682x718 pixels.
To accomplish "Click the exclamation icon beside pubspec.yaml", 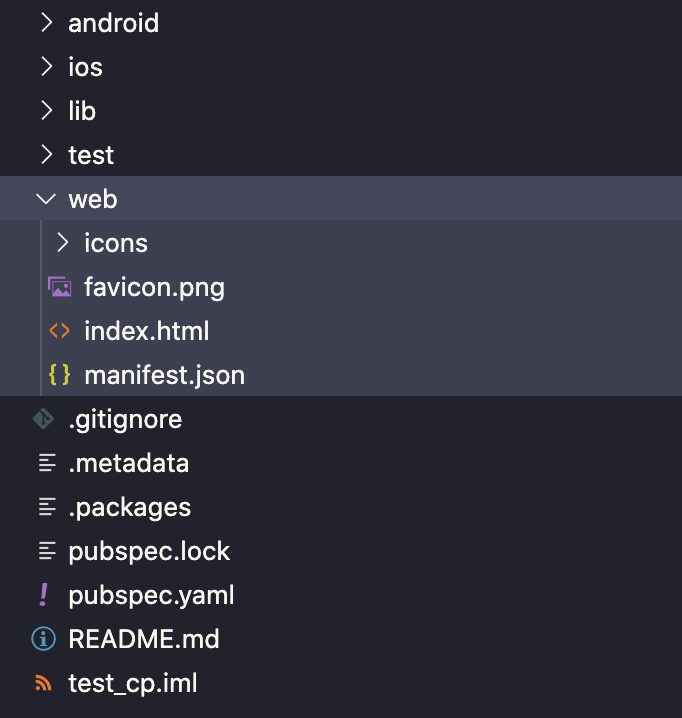I will pyautogui.click(x=44, y=595).
